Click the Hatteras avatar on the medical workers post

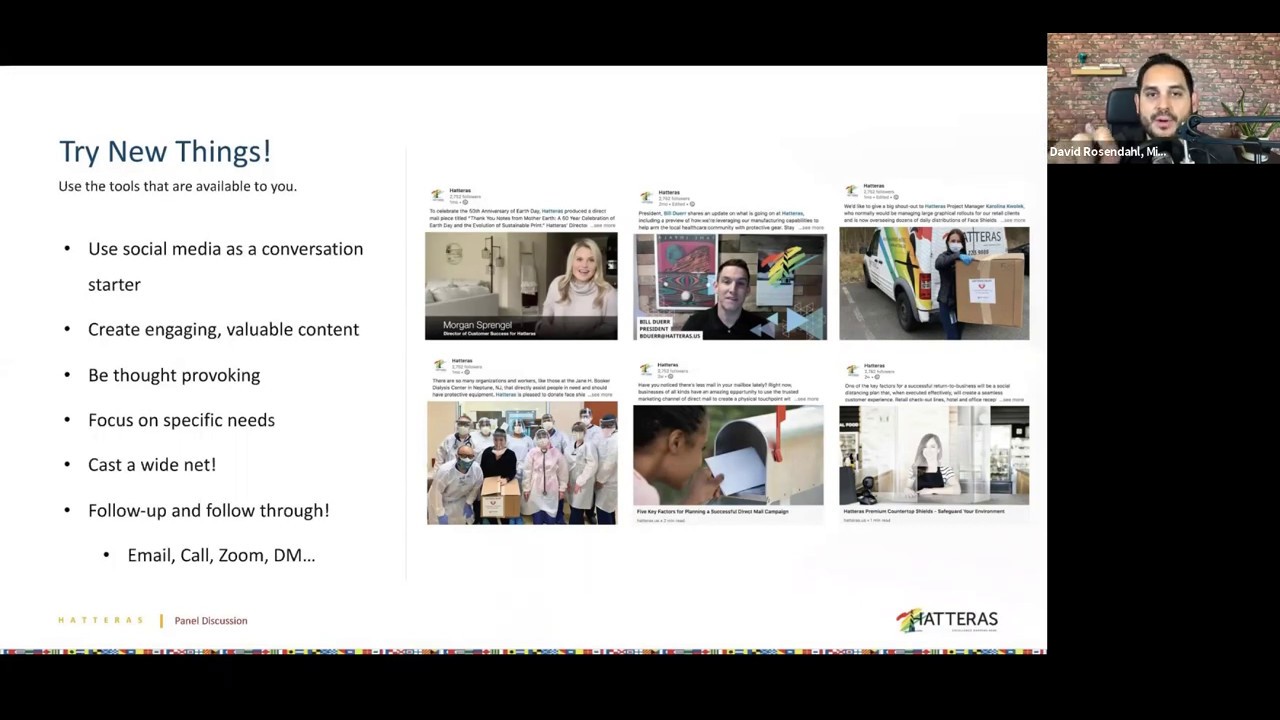(439, 365)
